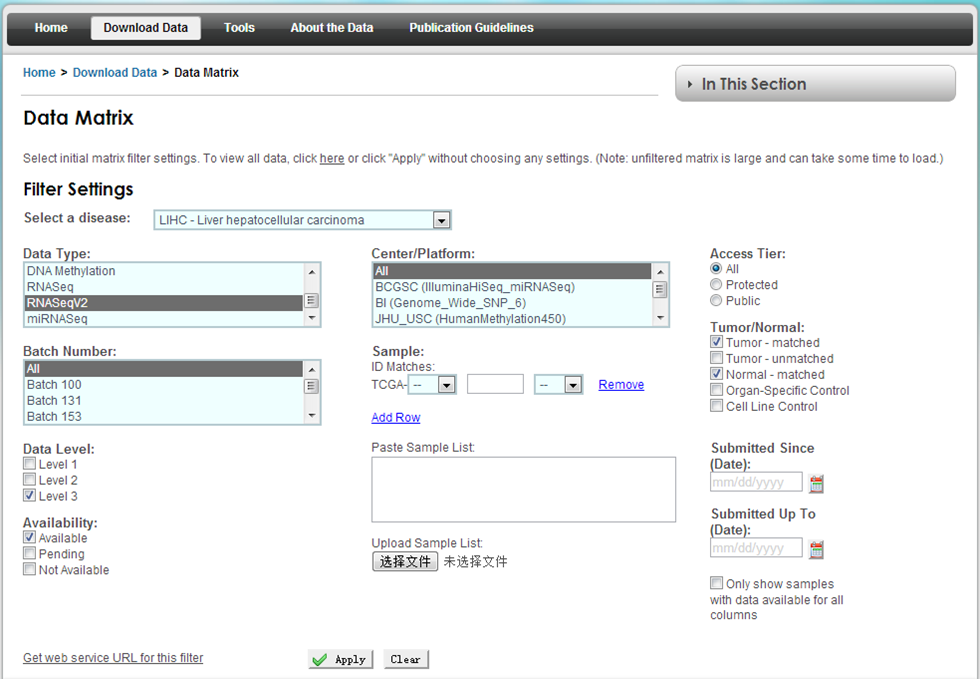The width and height of the screenshot is (980, 679).
Task: Open the Submitted Up To calendar icon
Action: (x=817, y=549)
